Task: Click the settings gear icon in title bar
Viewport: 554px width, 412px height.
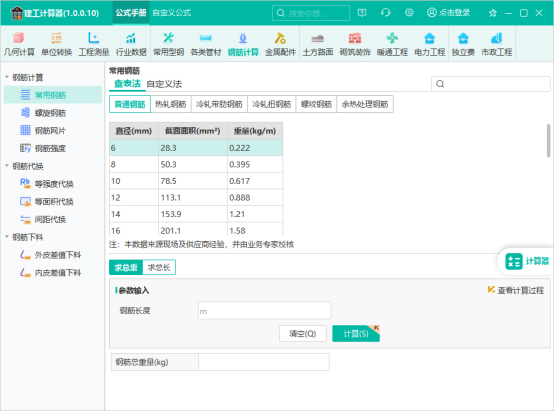Action: (409, 13)
